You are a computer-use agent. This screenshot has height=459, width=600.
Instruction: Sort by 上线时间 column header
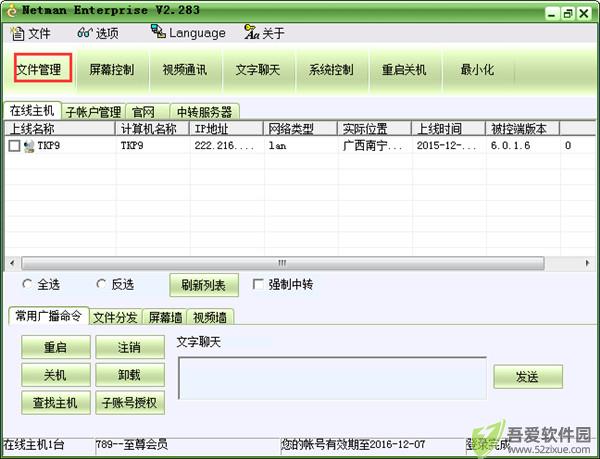[448, 129]
